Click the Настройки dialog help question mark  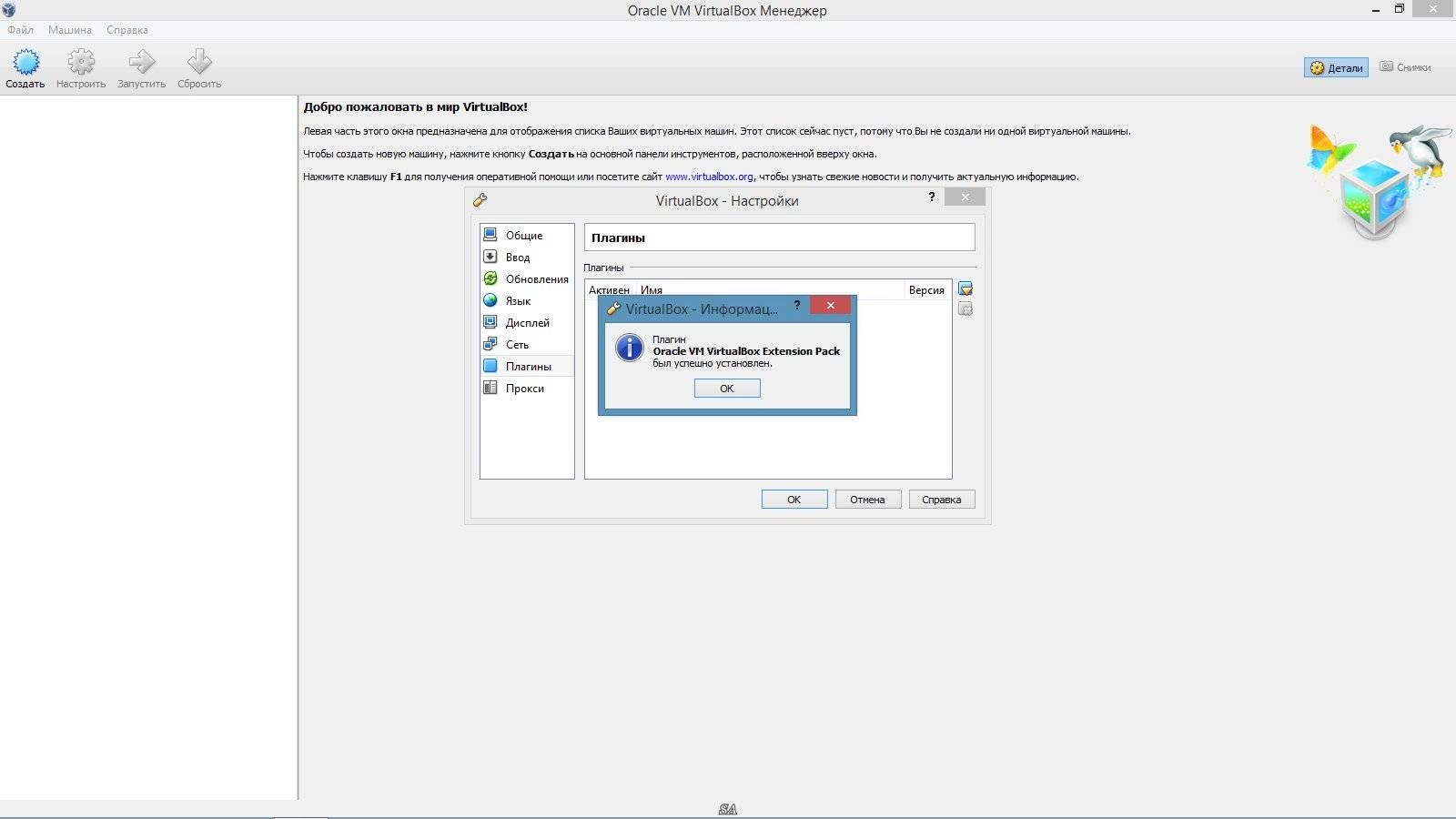pyautogui.click(x=932, y=197)
